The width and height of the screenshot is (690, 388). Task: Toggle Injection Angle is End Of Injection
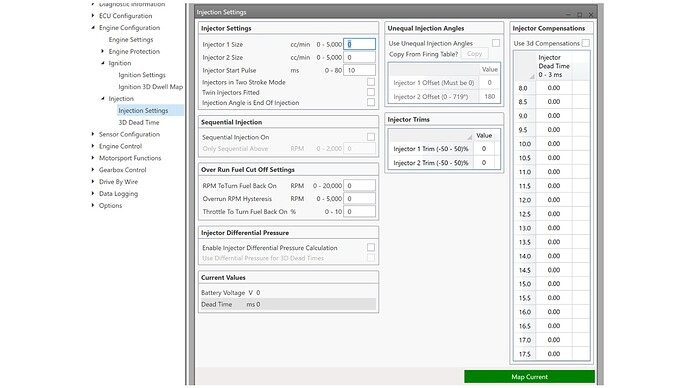click(371, 102)
